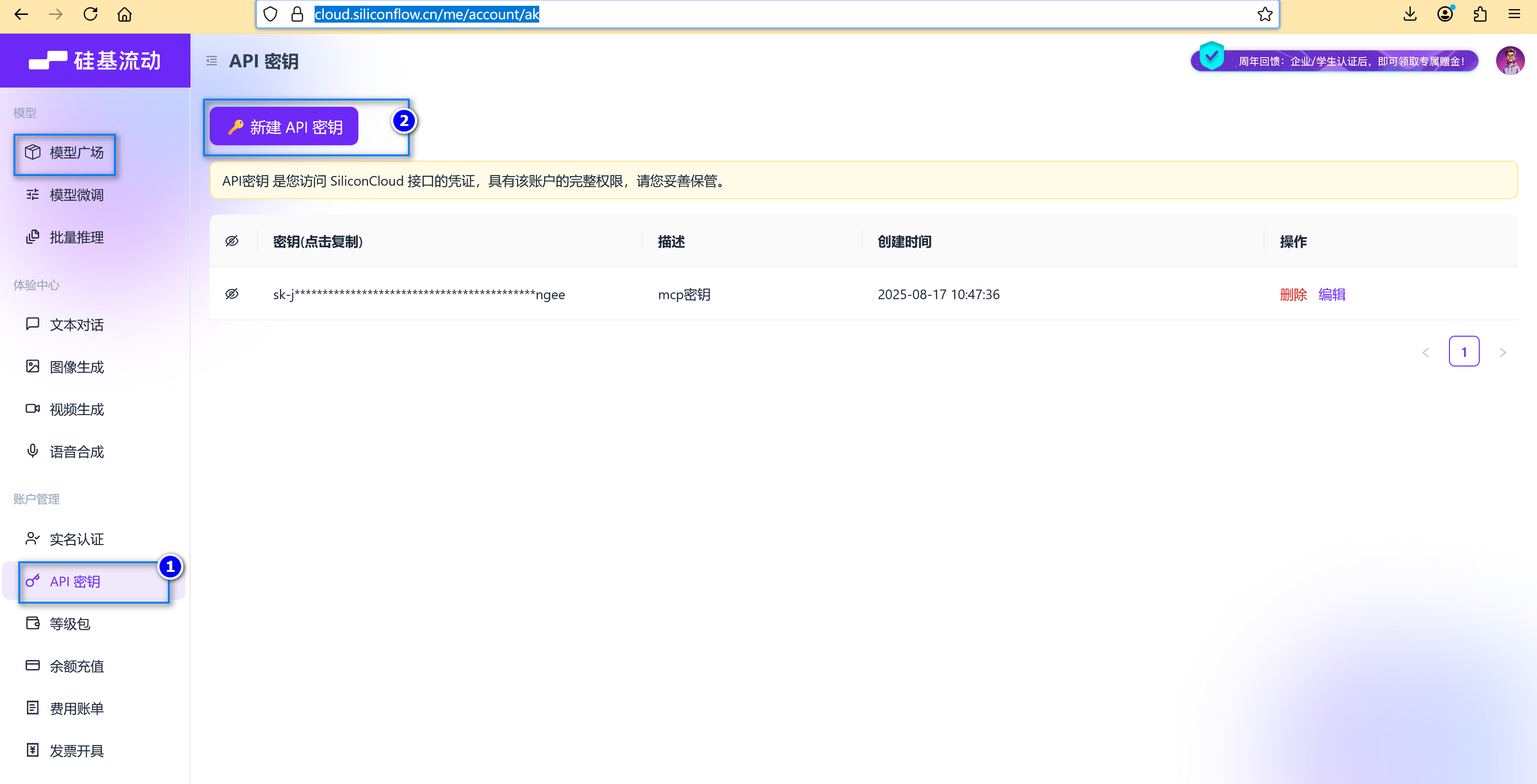Go back using browser back arrow
The height and width of the screenshot is (784, 1537).
[x=22, y=14]
